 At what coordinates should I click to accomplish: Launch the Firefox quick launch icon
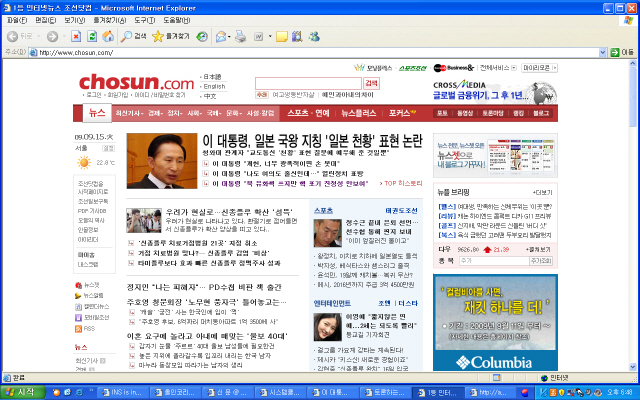pyautogui.click(x=56, y=392)
